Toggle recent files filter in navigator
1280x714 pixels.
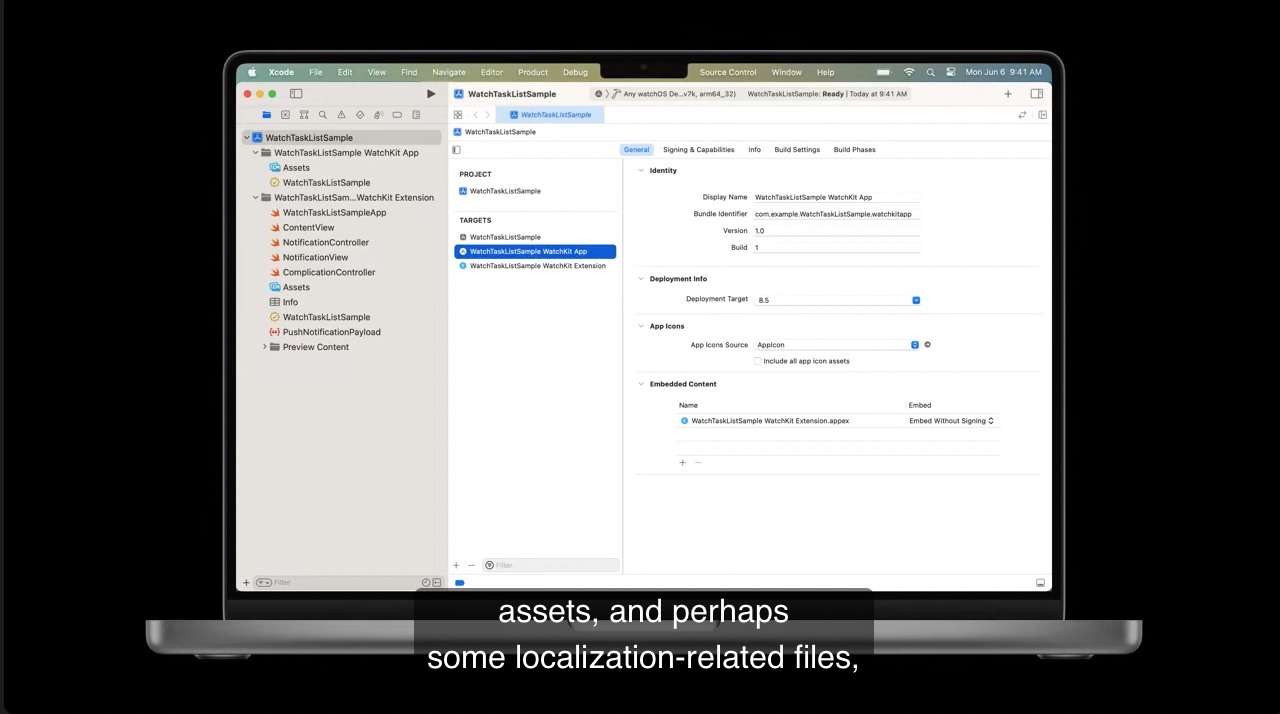pyautogui.click(x=425, y=582)
